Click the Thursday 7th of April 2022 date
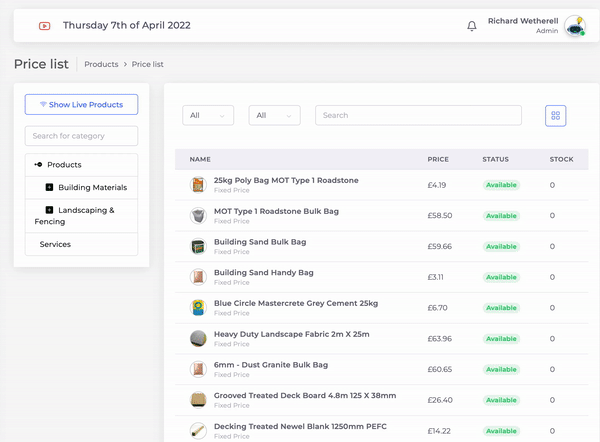The width and height of the screenshot is (600, 442). tap(127, 26)
